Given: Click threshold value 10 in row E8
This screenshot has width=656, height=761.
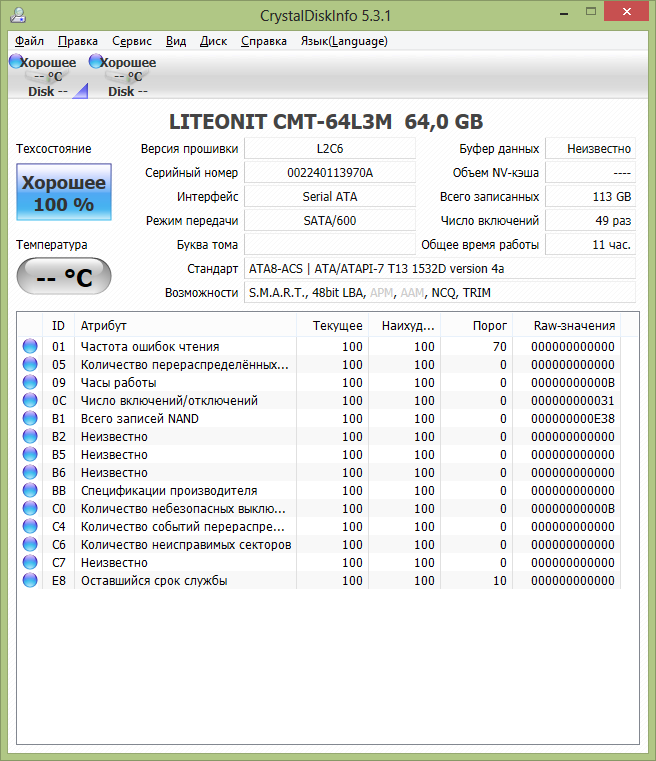Looking at the screenshot, I should [499, 580].
